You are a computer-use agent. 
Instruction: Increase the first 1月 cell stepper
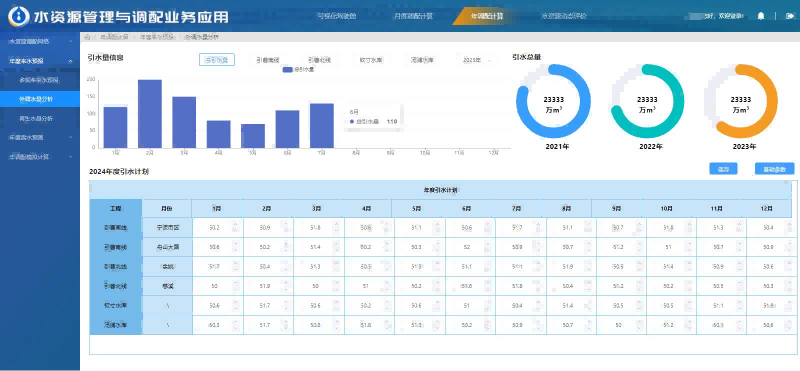(x=235, y=224)
